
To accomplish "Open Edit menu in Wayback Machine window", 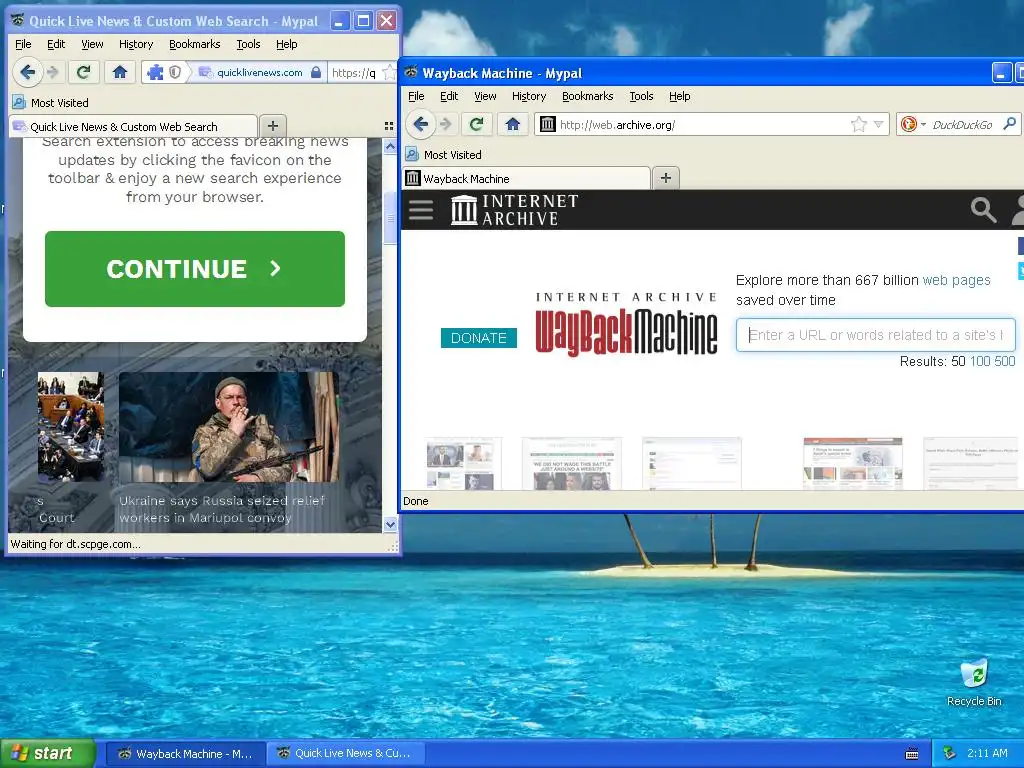I will (449, 96).
